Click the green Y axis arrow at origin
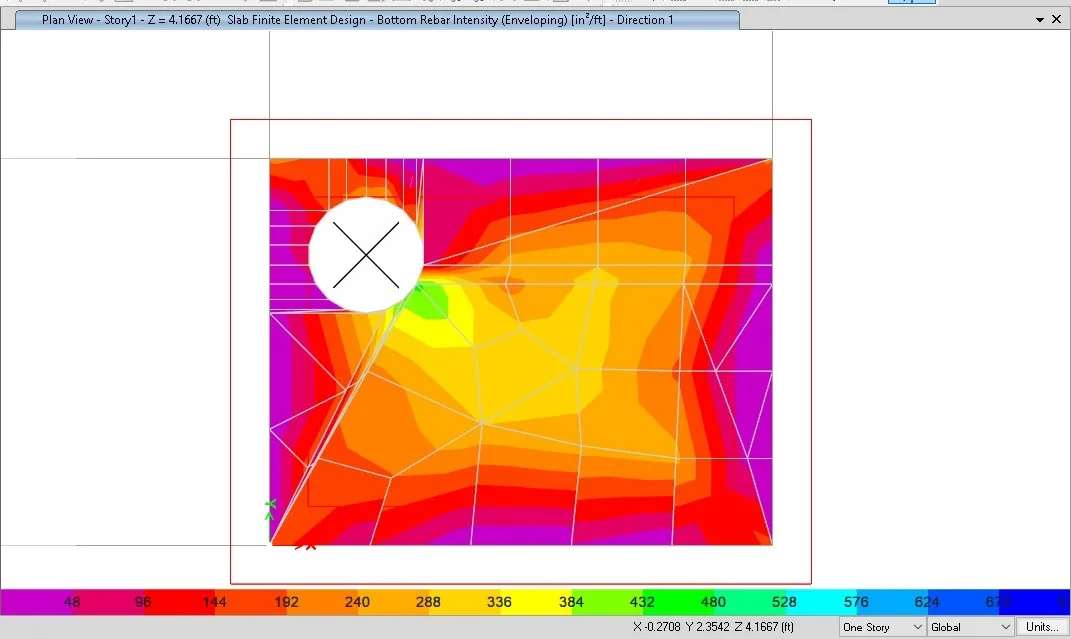1071x639 pixels. coord(270,509)
